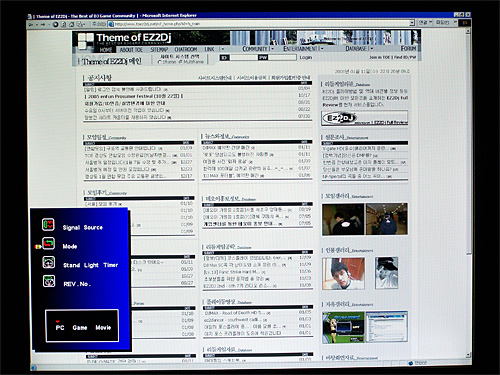Open the close-up face photo thumbnail
This screenshot has width=500, height=375.
coord(343,273)
